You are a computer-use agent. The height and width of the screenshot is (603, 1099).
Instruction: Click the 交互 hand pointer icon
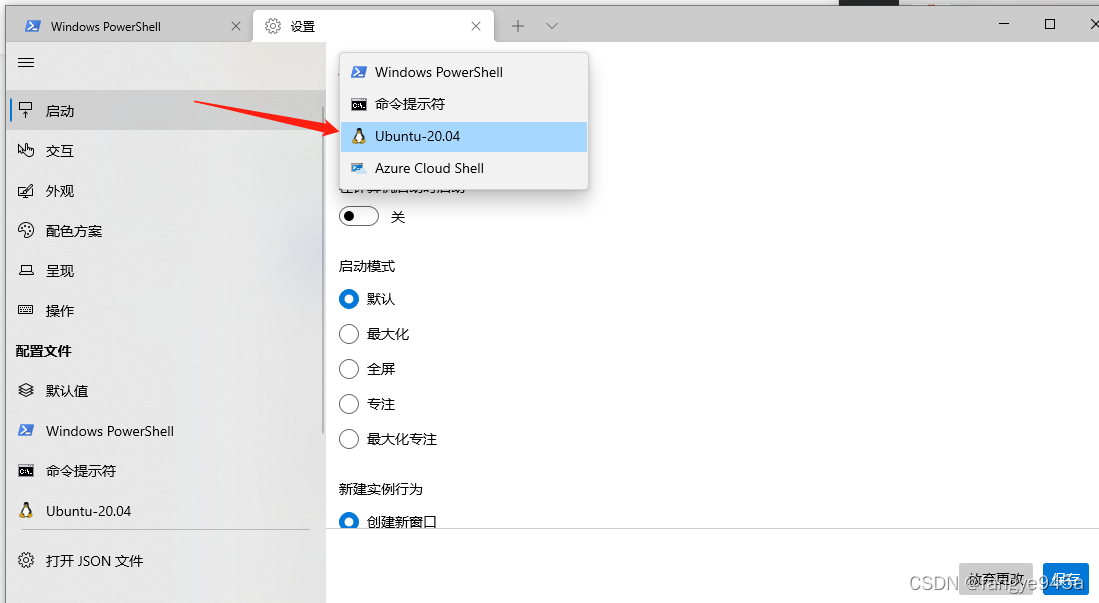pos(26,150)
